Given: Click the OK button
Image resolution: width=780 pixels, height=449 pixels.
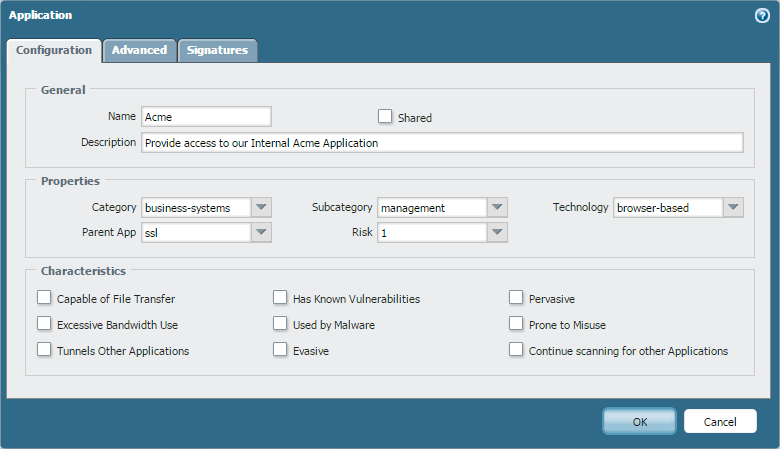Looking at the screenshot, I should pos(639,421).
